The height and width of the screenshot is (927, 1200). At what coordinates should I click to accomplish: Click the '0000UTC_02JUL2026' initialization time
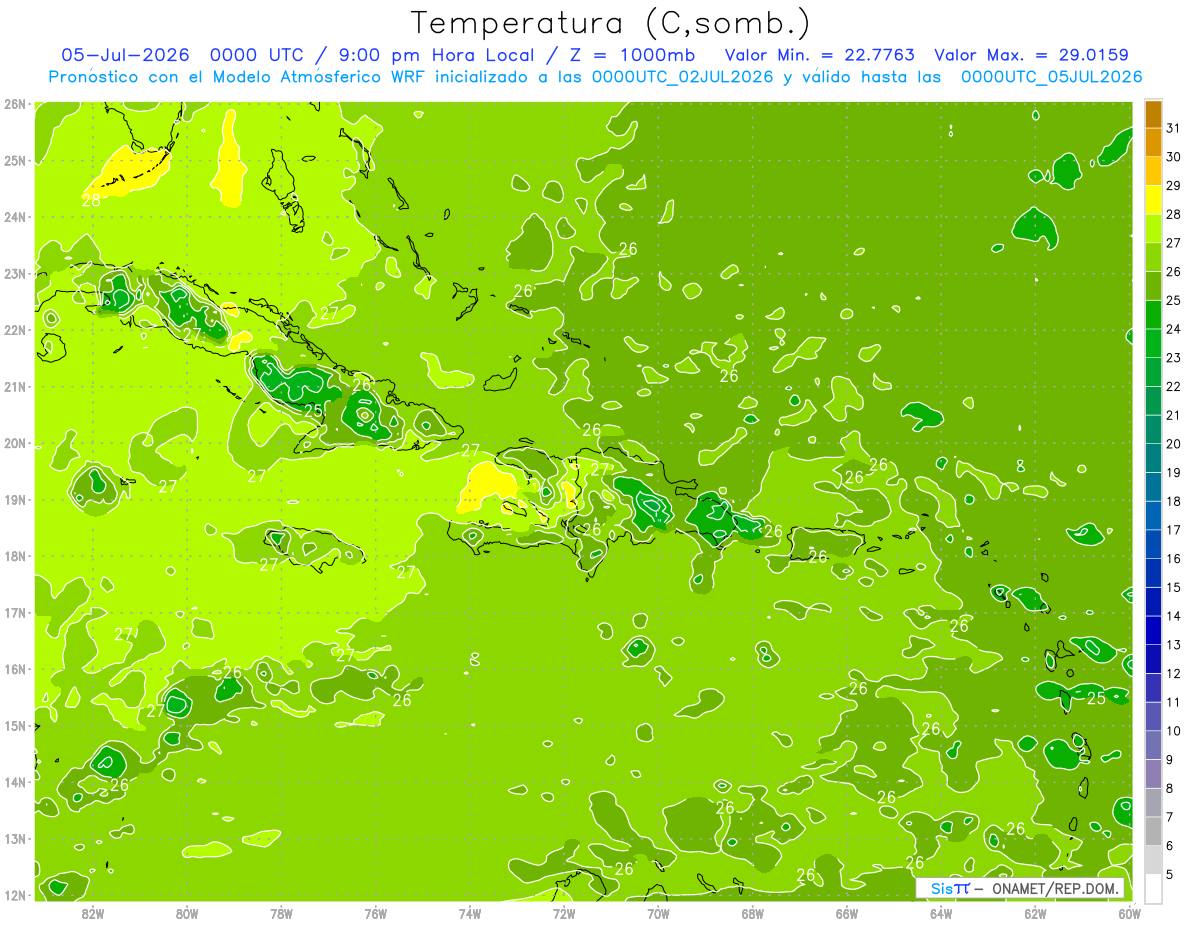[683, 77]
